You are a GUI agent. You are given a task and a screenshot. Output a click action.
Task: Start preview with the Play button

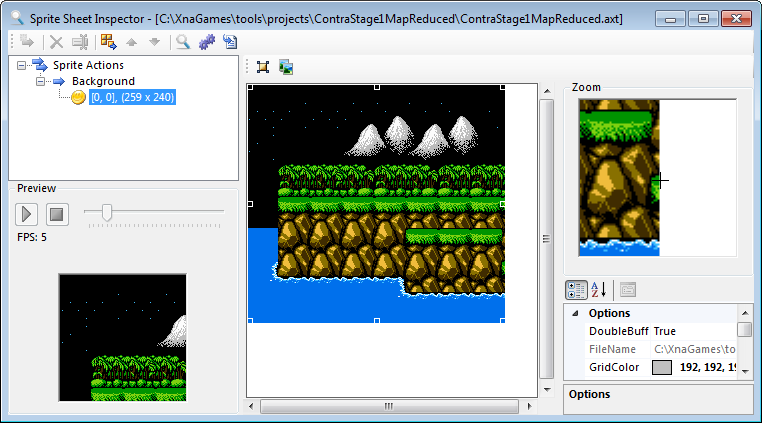click(x=26, y=214)
